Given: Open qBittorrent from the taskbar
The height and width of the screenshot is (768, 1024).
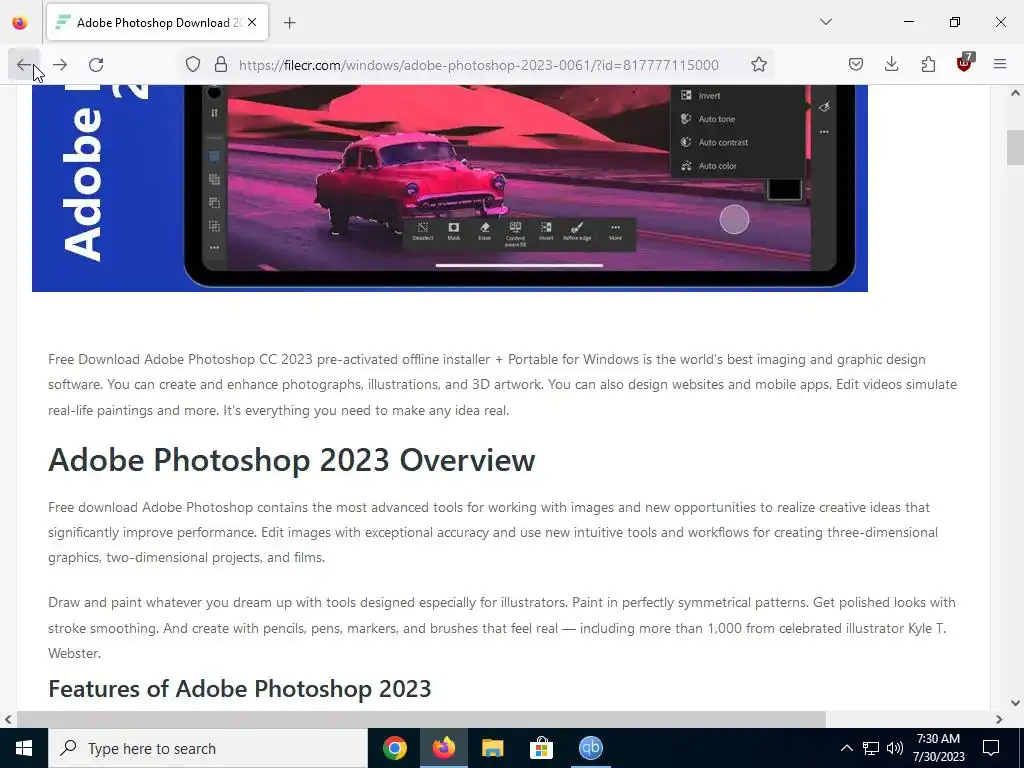Looking at the screenshot, I should [x=590, y=748].
